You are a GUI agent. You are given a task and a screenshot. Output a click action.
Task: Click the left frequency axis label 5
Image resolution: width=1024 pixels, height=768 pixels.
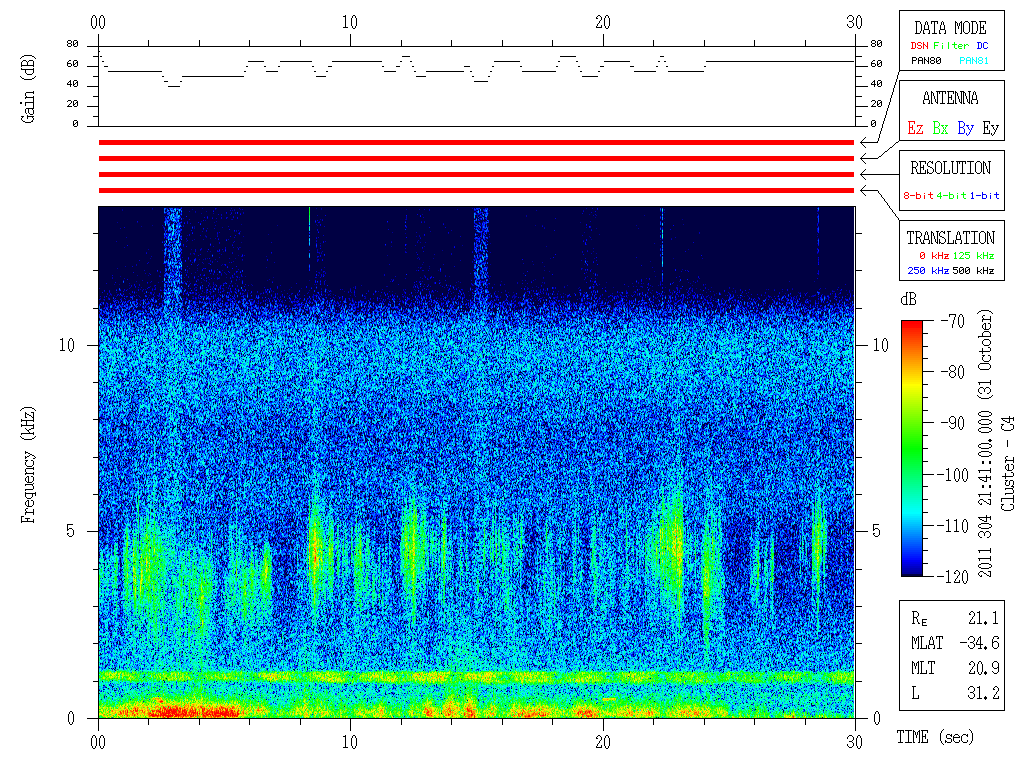tap(70, 532)
